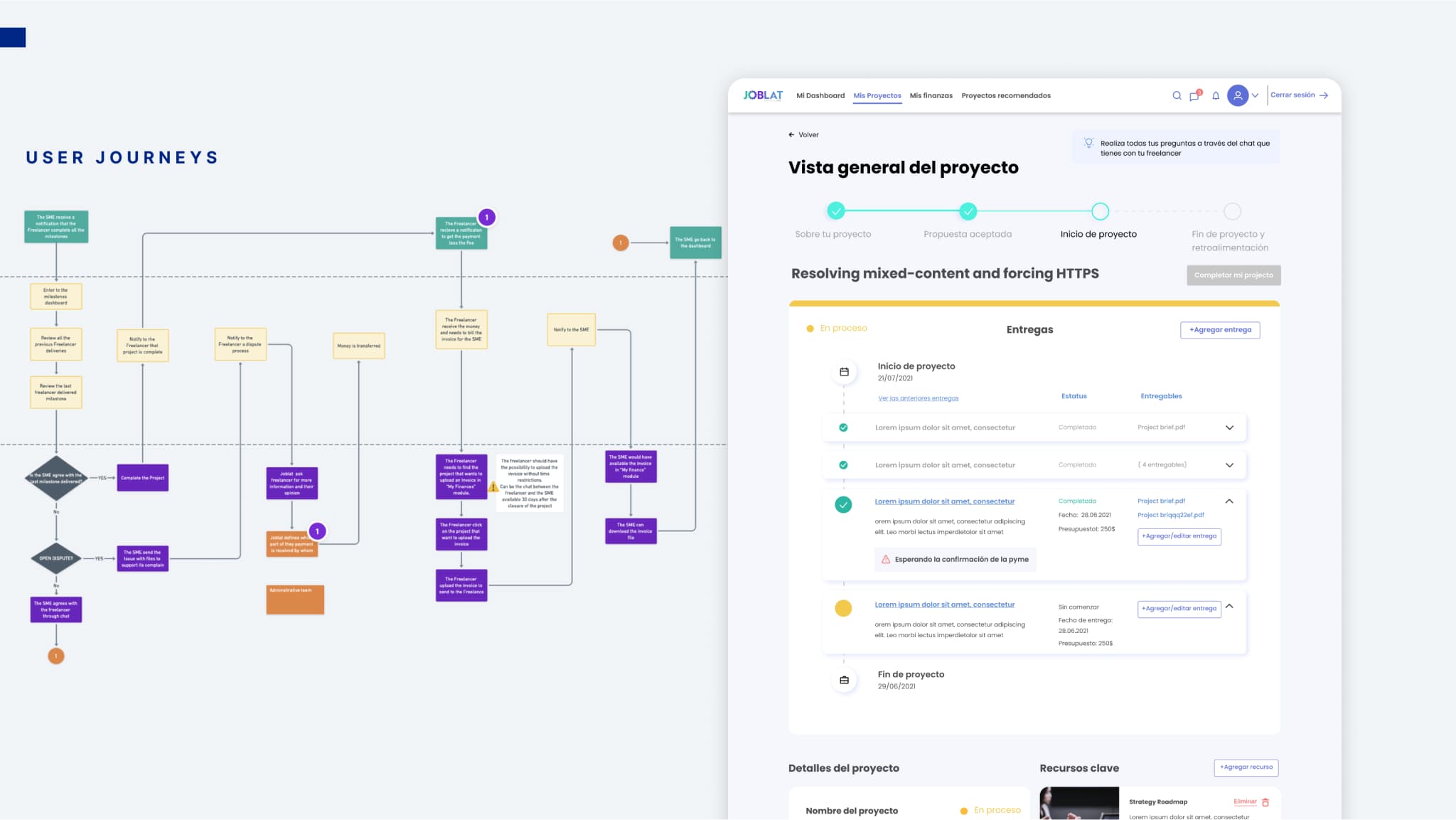Select the 'Sobre tu proyecto' step checkmark
1456x820 pixels.
836,211
